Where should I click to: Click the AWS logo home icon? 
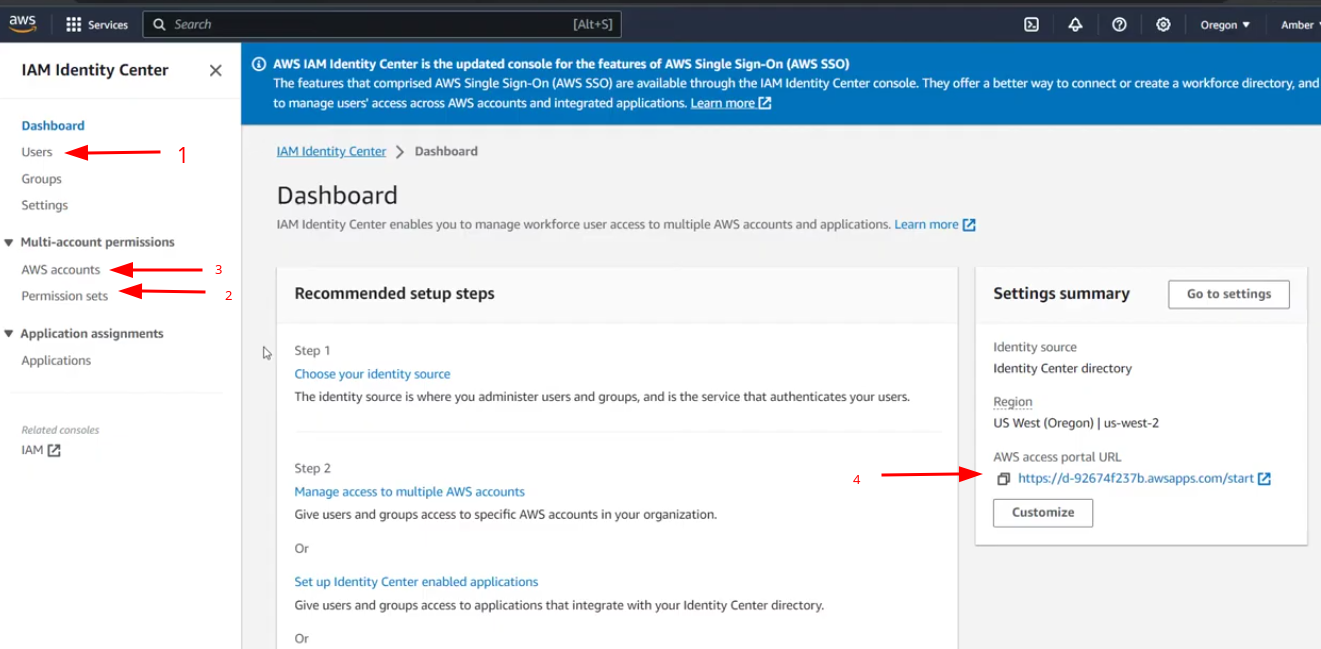pyautogui.click(x=22, y=24)
